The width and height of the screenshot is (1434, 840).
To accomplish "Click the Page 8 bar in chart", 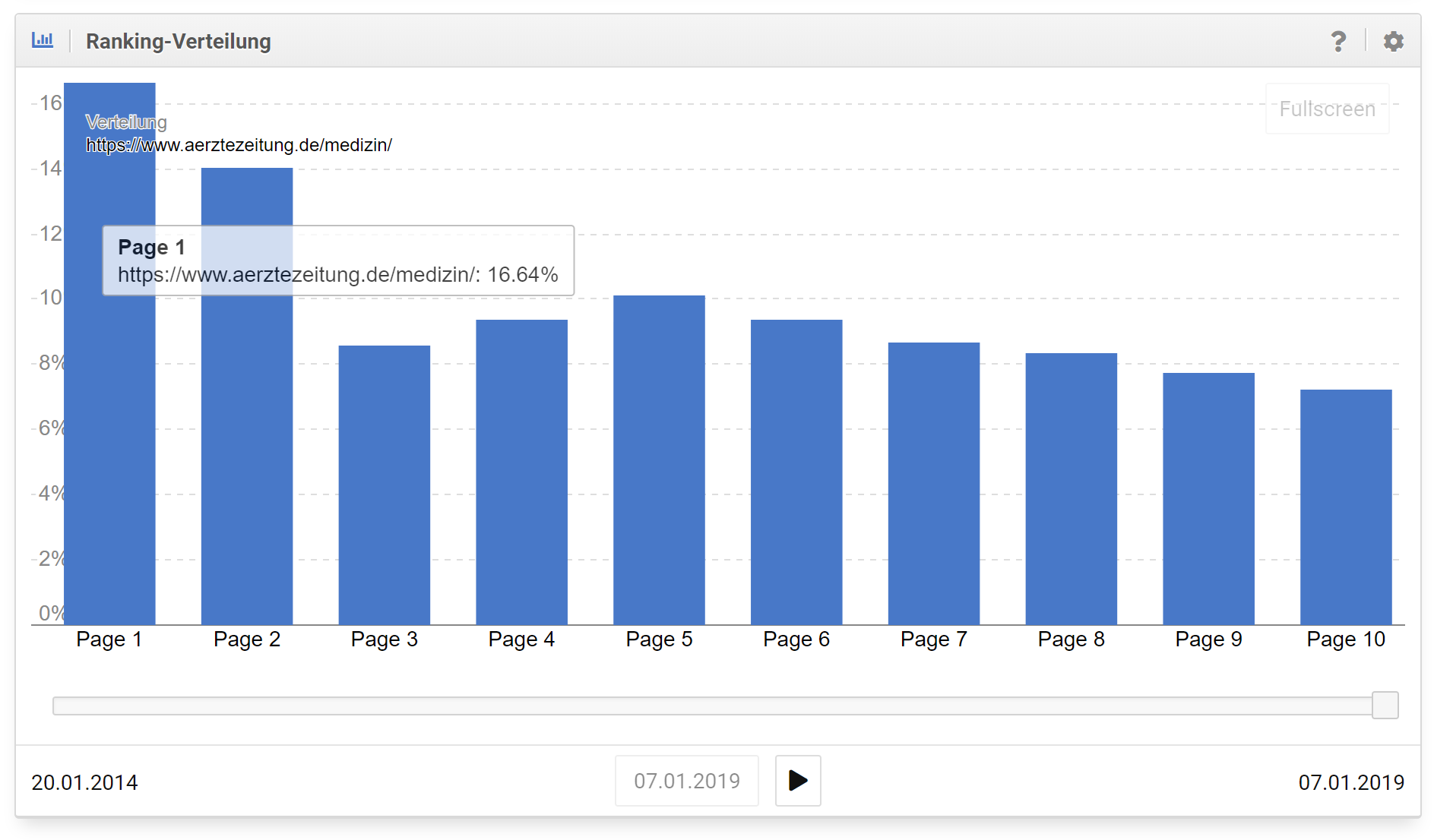I will (1072, 488).
